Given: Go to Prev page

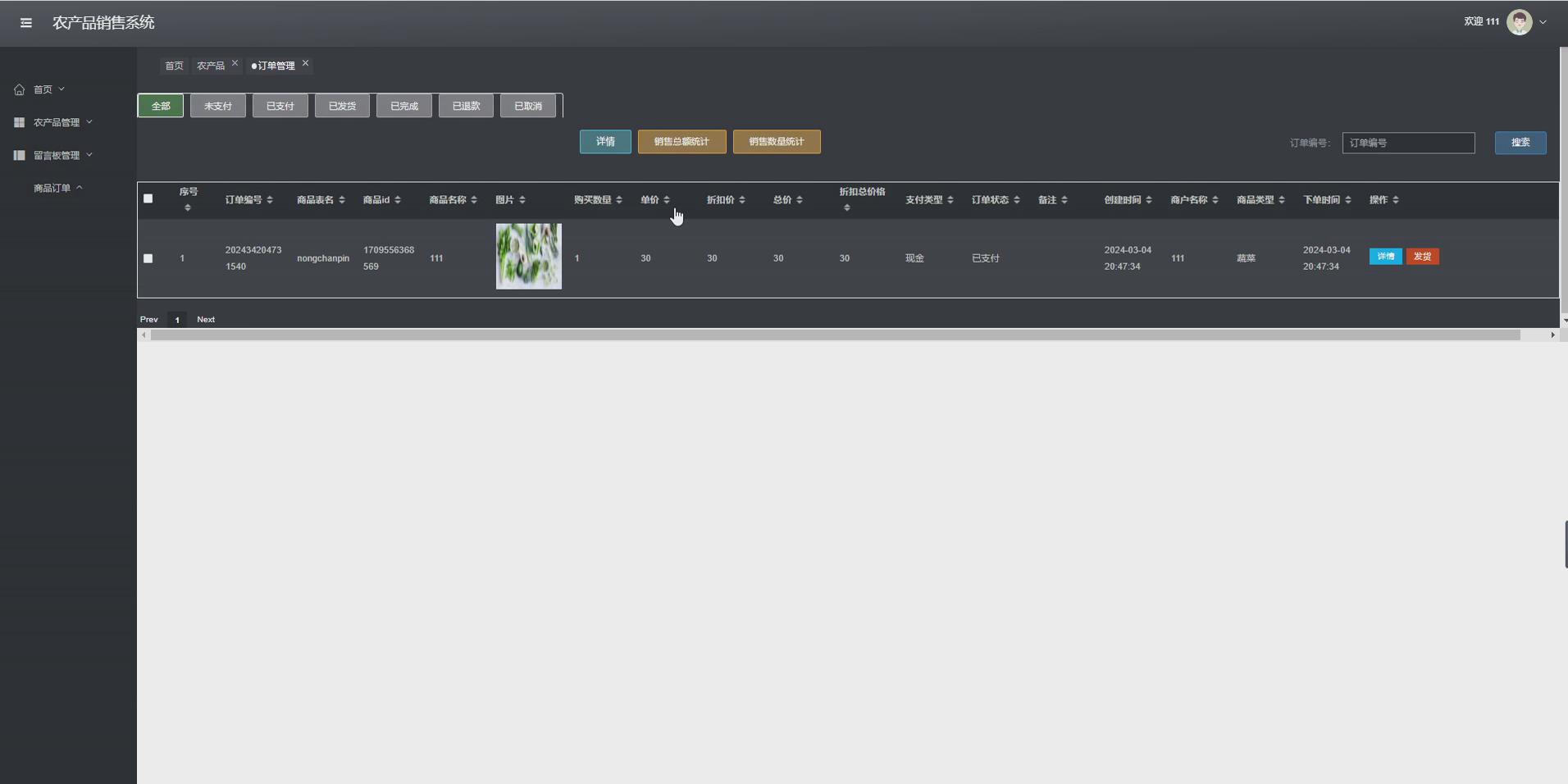Looking at the screenshot, I should point(149,320).
